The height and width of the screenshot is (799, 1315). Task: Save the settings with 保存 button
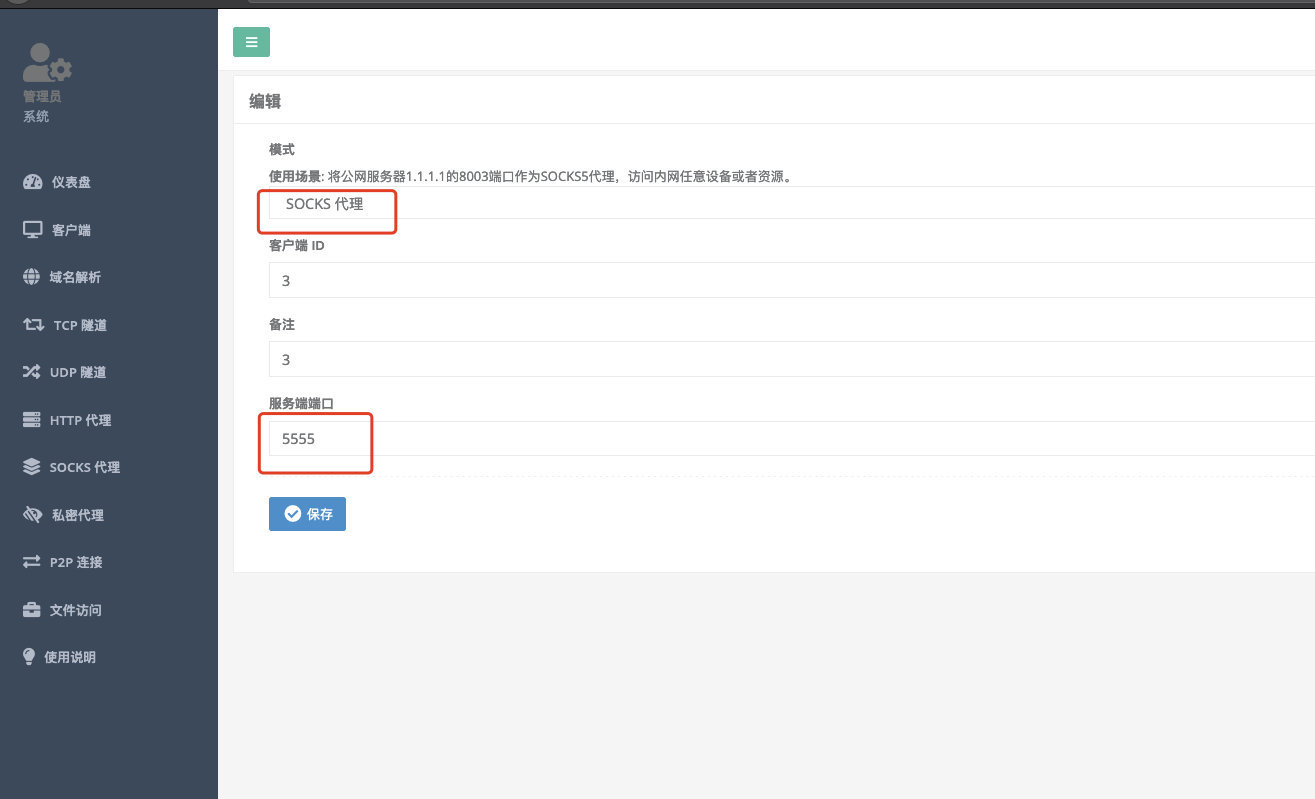pyautogui.click(x=307, y=513)
